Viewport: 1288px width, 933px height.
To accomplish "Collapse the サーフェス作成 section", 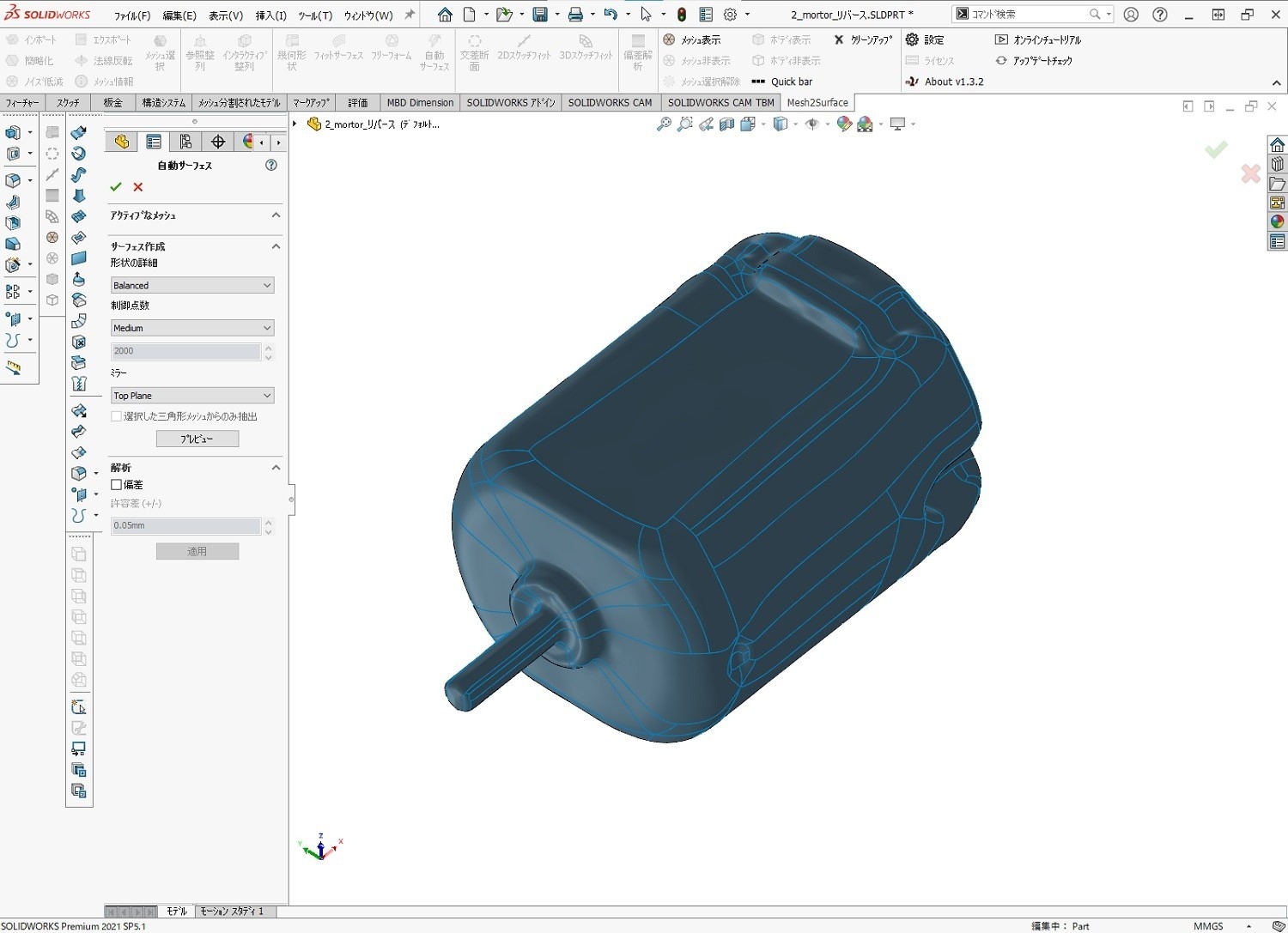I will pyautogui.click(x=276, y=246).
